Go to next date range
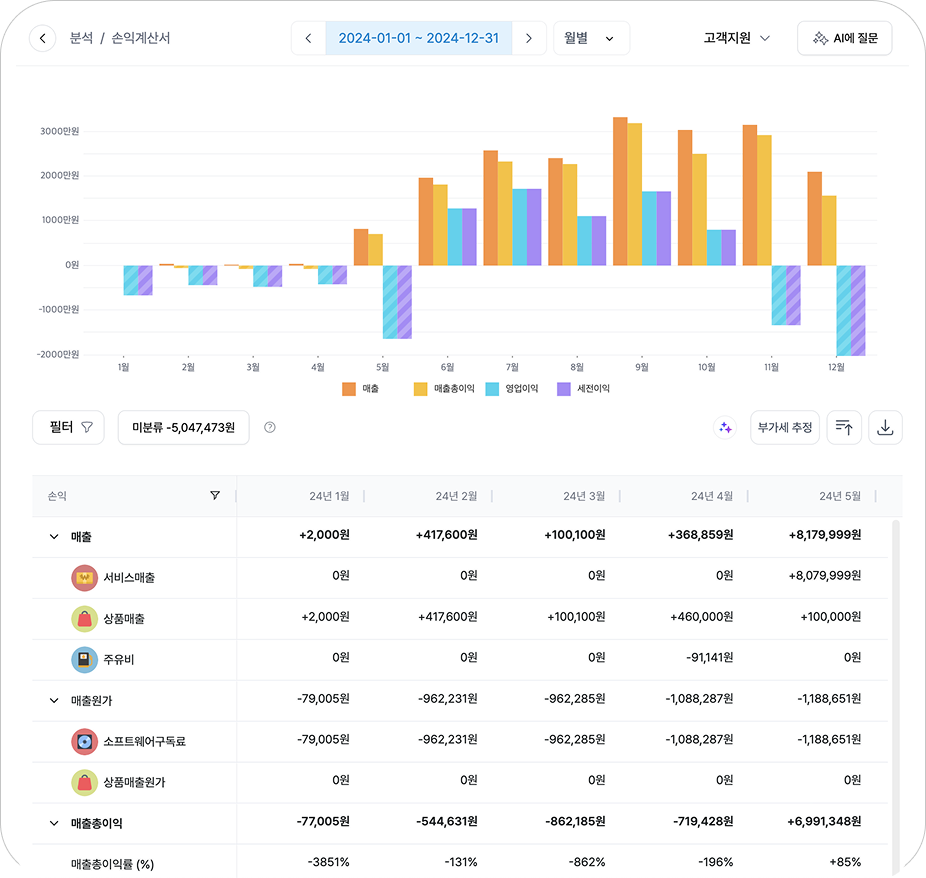Image resolution: width=926 pixels, height=878 pixels. click(x=529, y=39)
